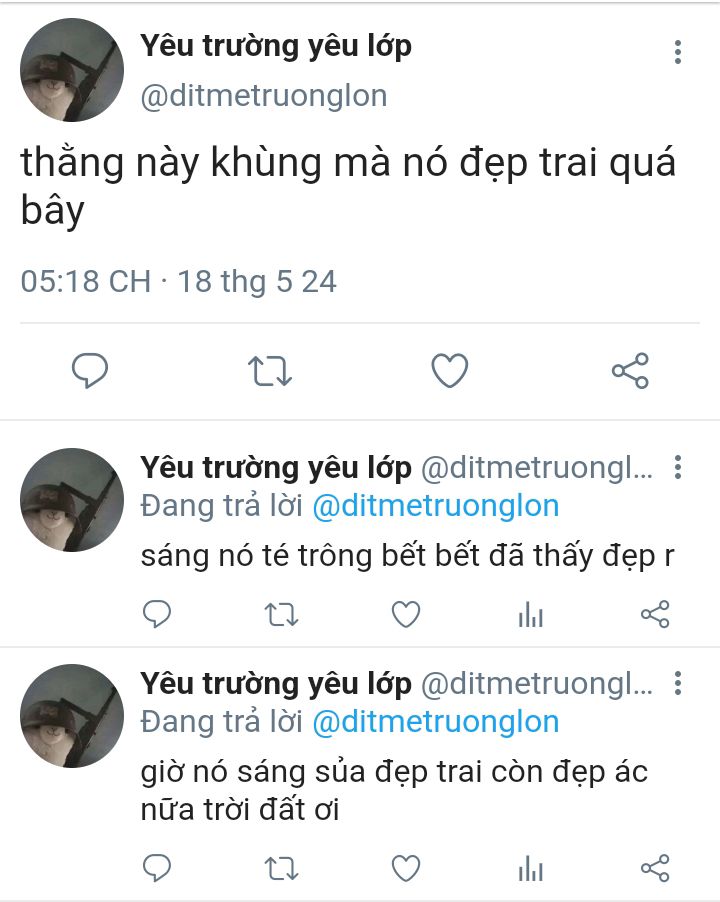The width and height of the screenshot is (720, 902).
Task: Retweet the 'sáng nó té' tweet
Action: click(x=281, y=614)
